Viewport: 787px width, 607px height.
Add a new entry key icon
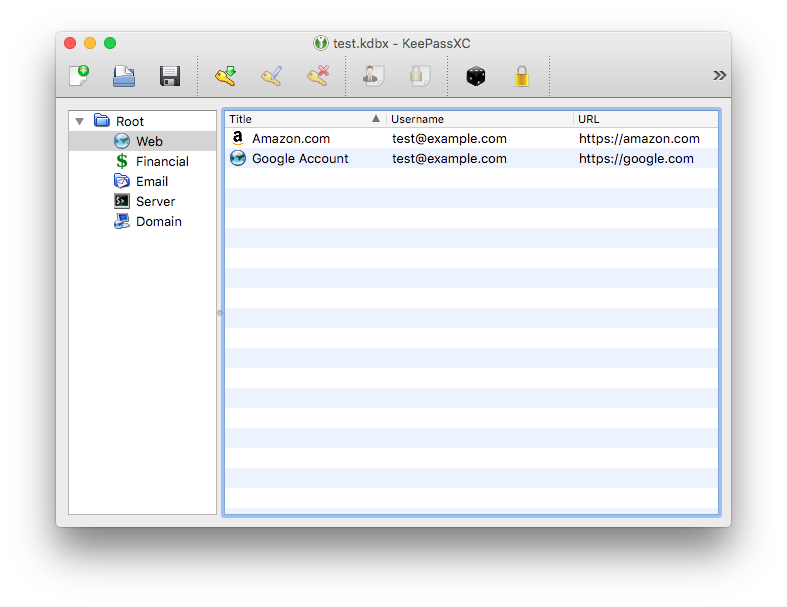[x=226, y=76]
